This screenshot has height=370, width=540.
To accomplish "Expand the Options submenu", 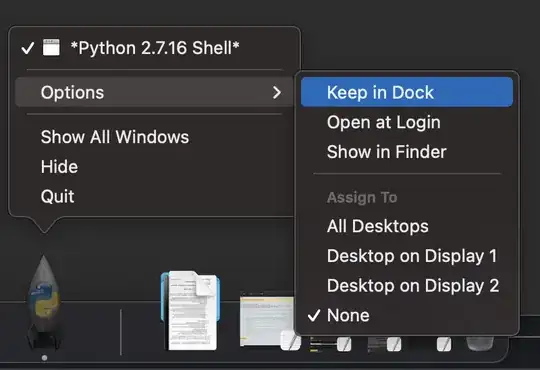I will [154, 92].
